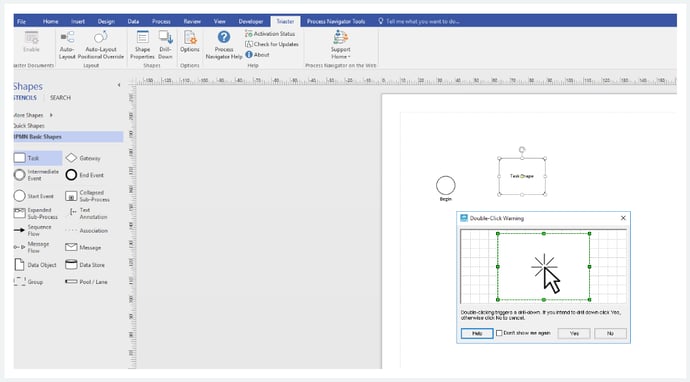
Task: Click Check for Updates
Action: 272,44
